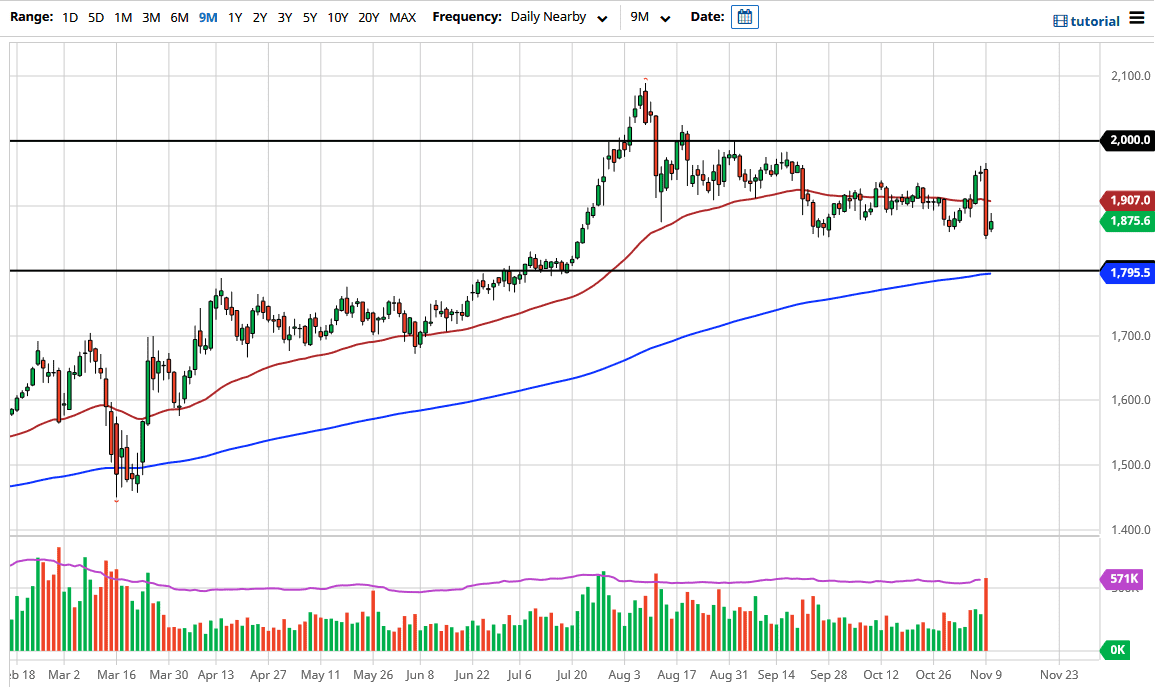Click the blue 1,795.5 moving average label
The width and height of the screenshot is (1157, 695).
(1127, 272)
